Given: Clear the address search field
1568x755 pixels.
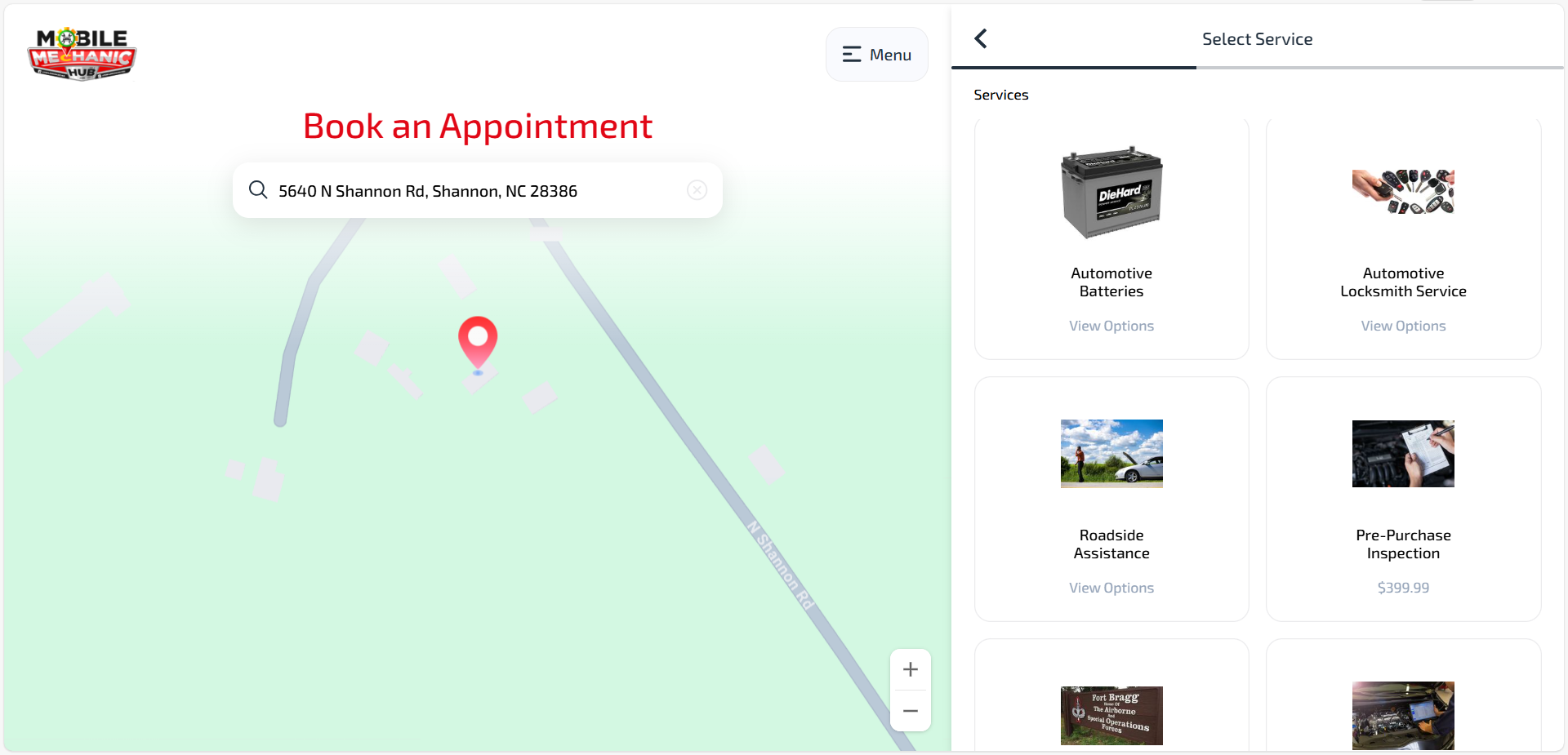Looking at the screenshot, I should click(697, 189).
